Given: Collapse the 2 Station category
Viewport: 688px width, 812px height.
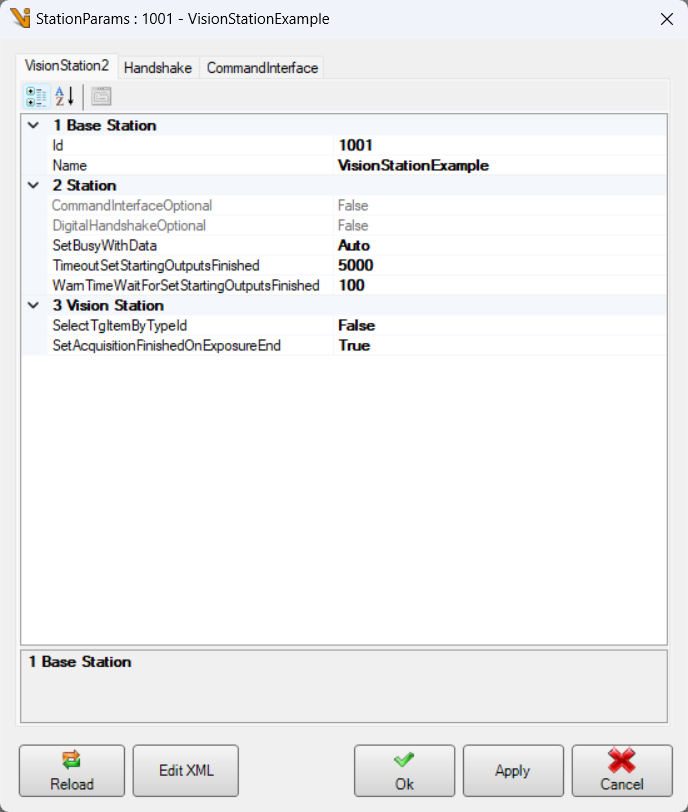Looking at the screenshot, I should click(x=33, y=185).
